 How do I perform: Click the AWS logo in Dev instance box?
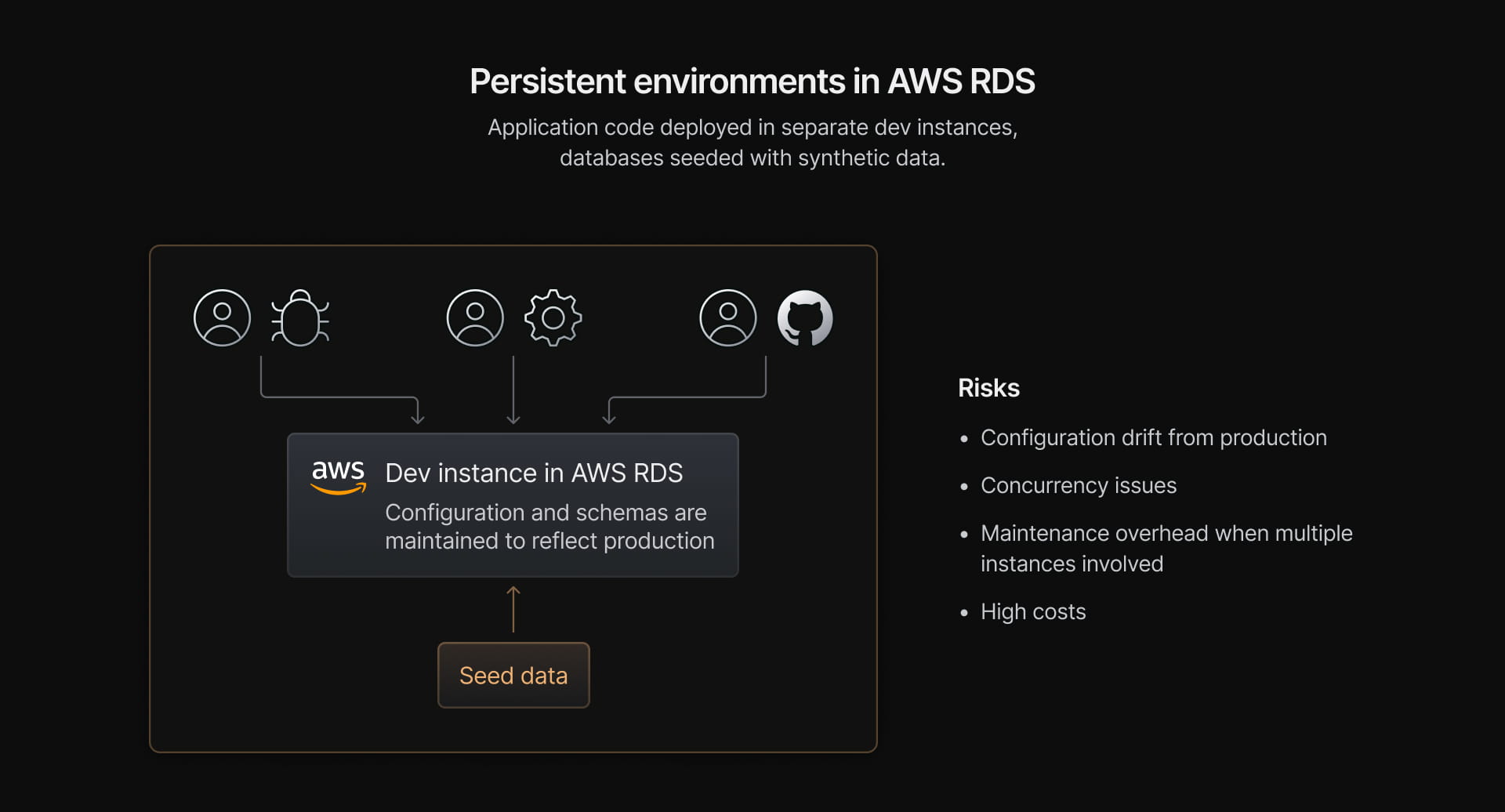pyautogui.click(x=338, y=477)
